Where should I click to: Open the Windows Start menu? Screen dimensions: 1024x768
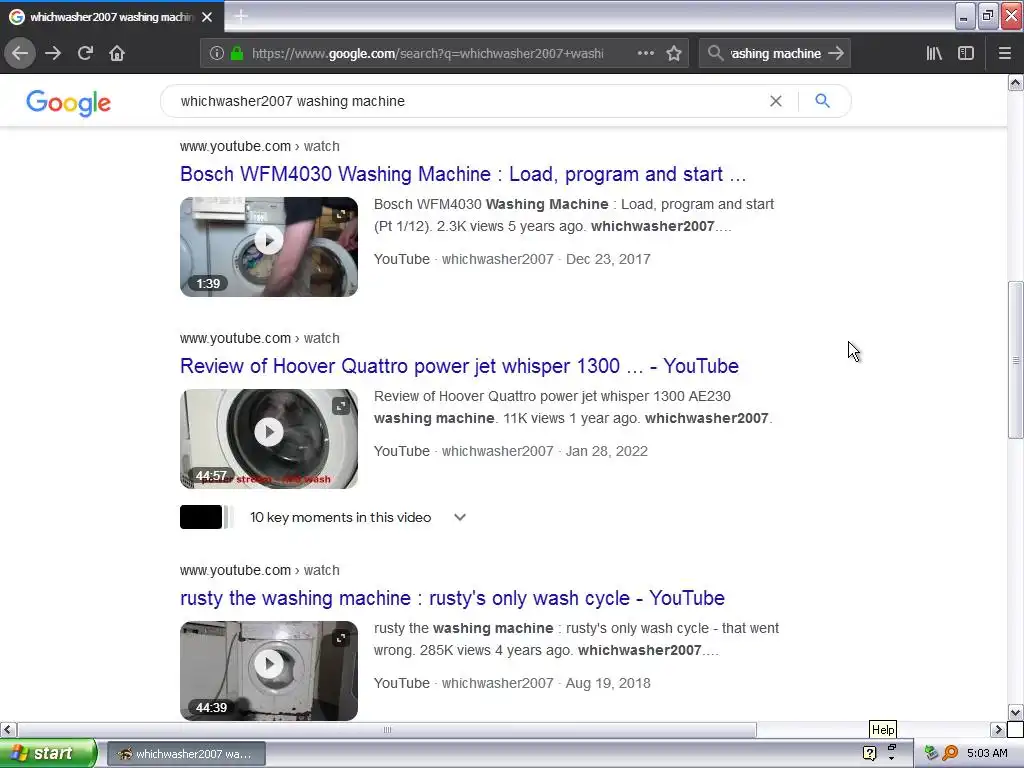48,753
